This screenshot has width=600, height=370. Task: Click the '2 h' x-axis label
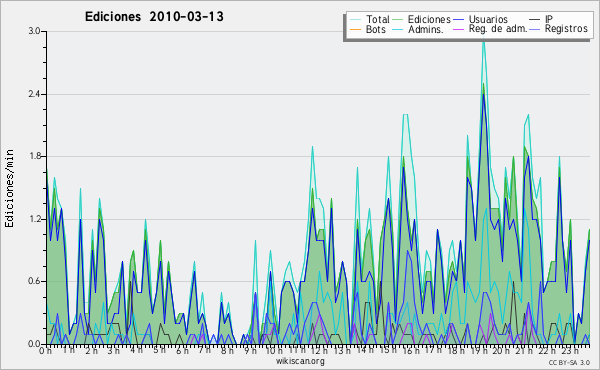[x=91, y=350]
